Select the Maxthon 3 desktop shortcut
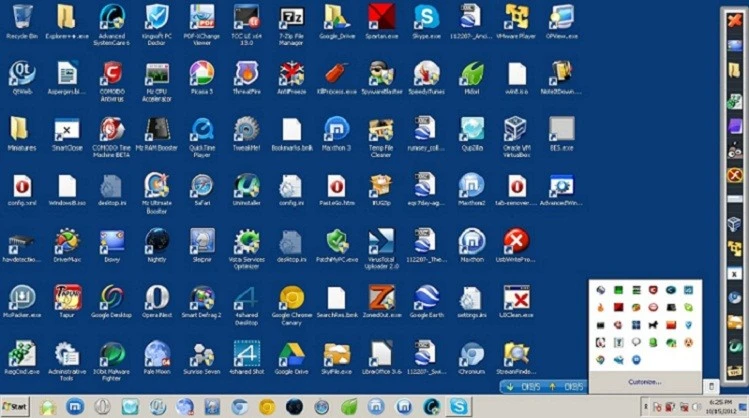The image size is (749, 418). (337, 134)
